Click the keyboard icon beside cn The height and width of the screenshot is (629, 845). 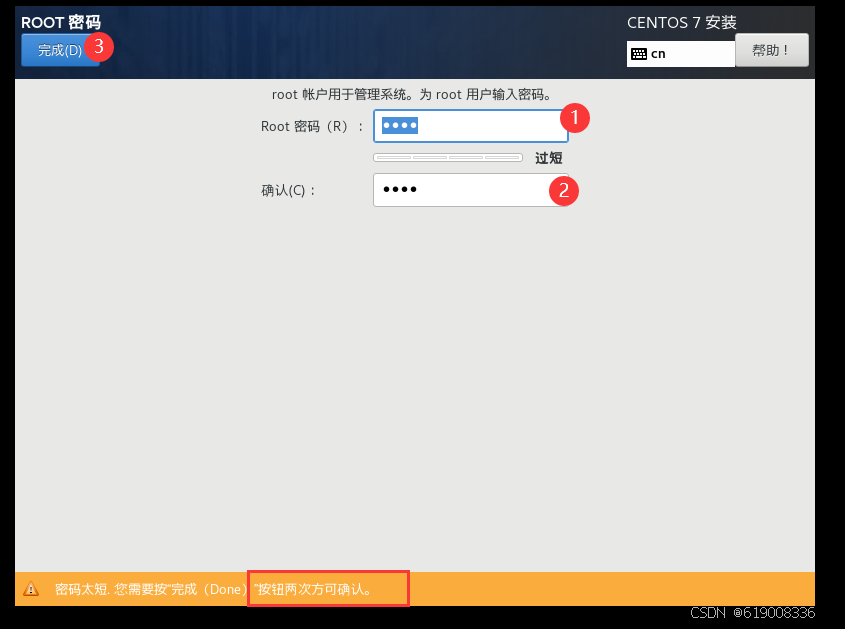point(639,54)
